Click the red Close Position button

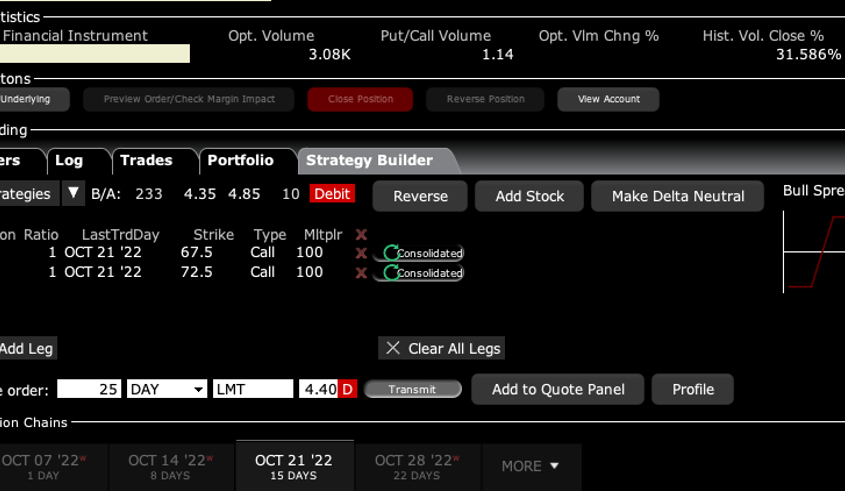(x=360, y=99)
